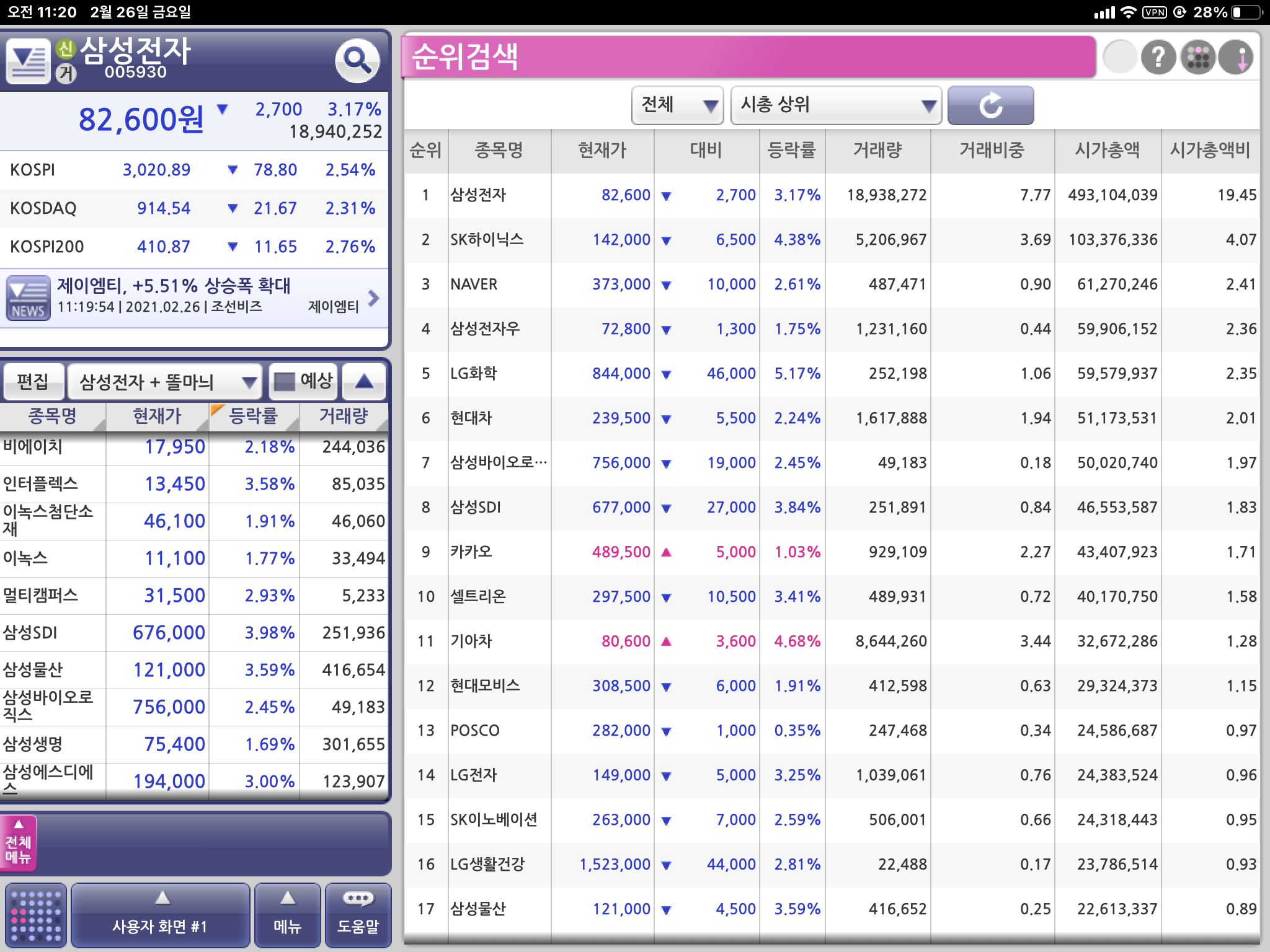The height and width of the screenshot is (952, 1270).
Task: Open the 삼성전자 + 똘마니 watchlist dropdown
Action: coord(164,381)
